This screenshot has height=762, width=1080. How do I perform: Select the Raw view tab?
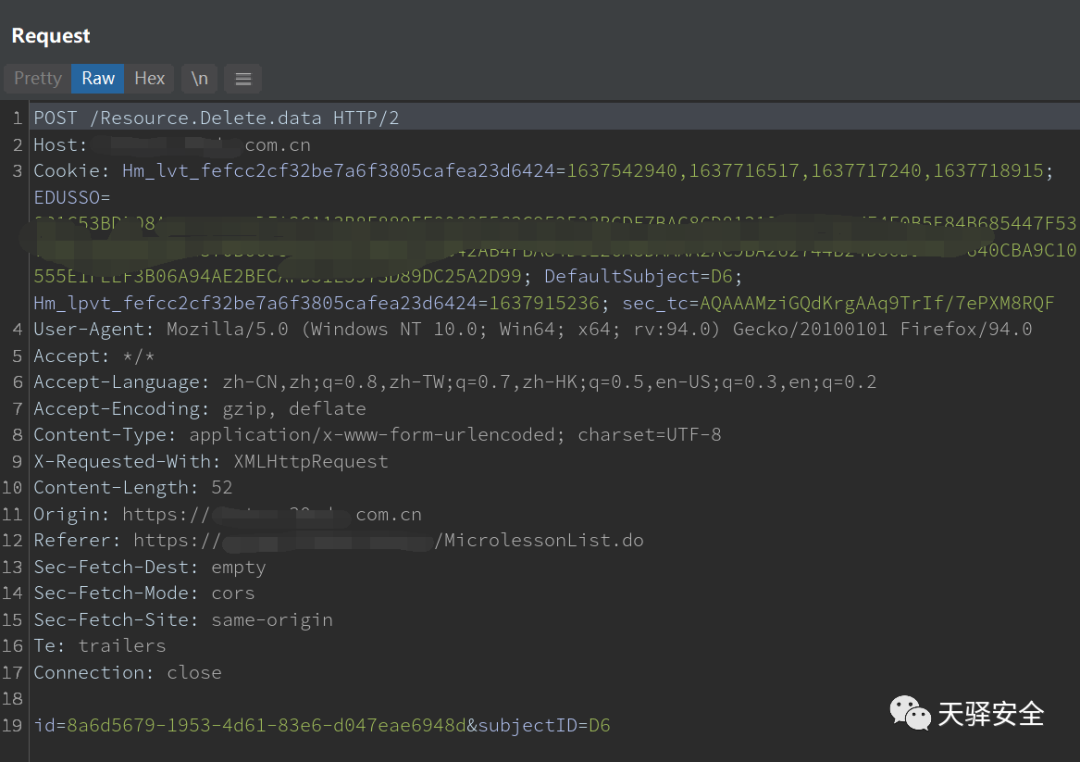[98, 79]
